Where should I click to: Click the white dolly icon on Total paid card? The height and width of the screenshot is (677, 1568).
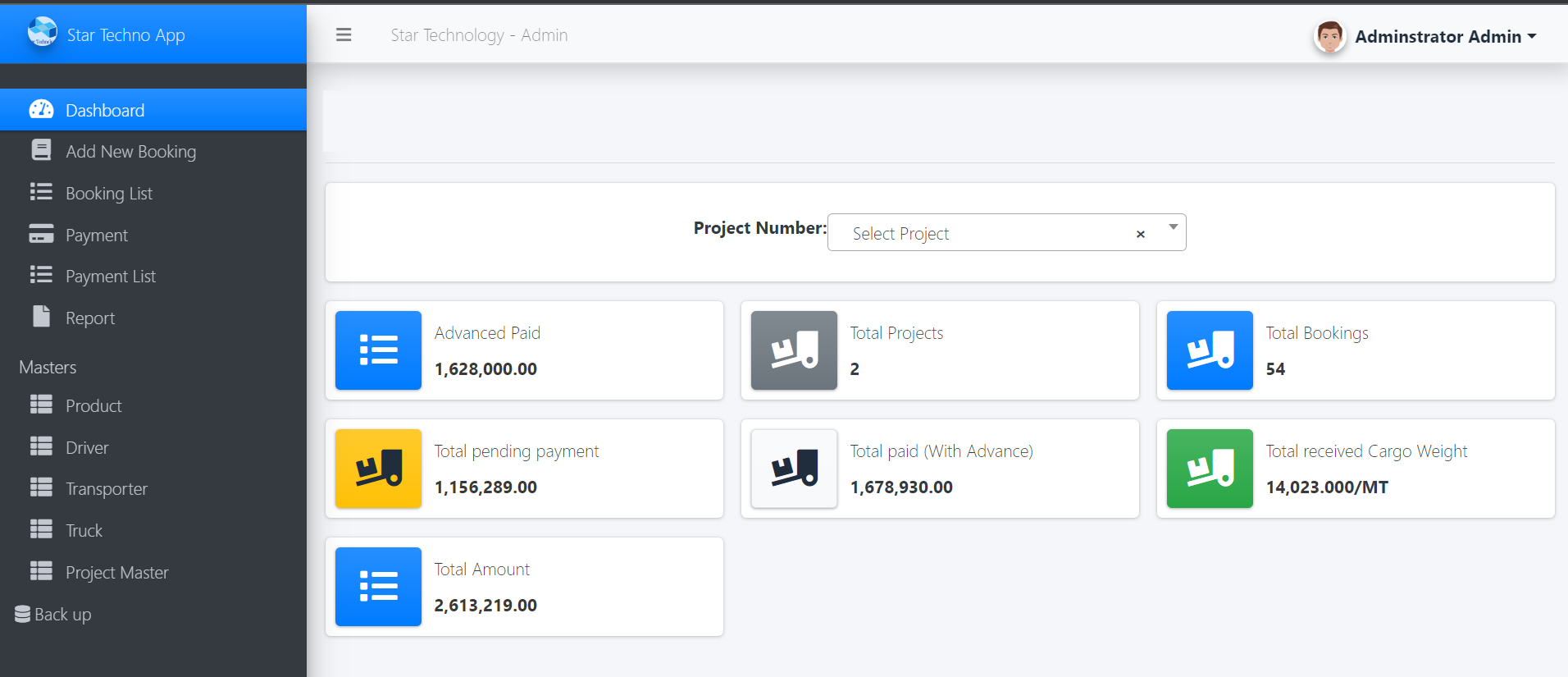click(x=794, y=469)
